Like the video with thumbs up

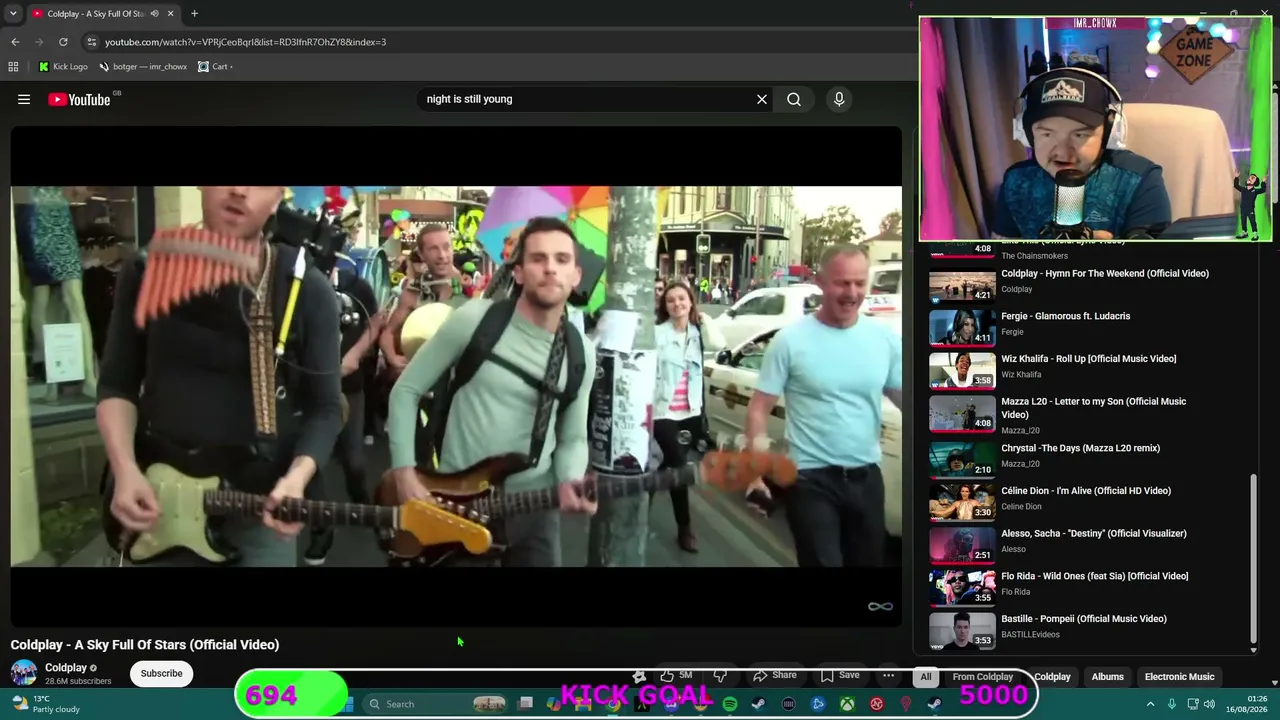(676, 676)
